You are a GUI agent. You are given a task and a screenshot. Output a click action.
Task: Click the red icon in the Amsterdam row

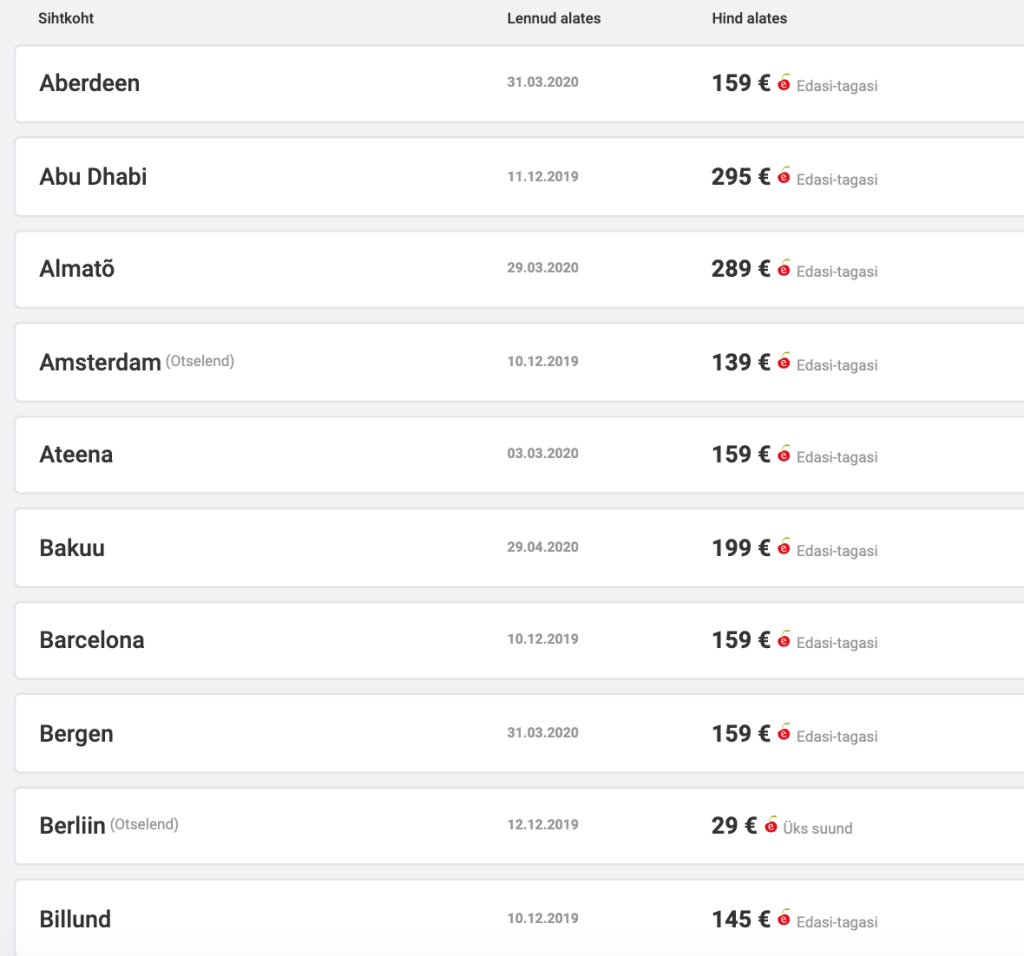(784, 363)
